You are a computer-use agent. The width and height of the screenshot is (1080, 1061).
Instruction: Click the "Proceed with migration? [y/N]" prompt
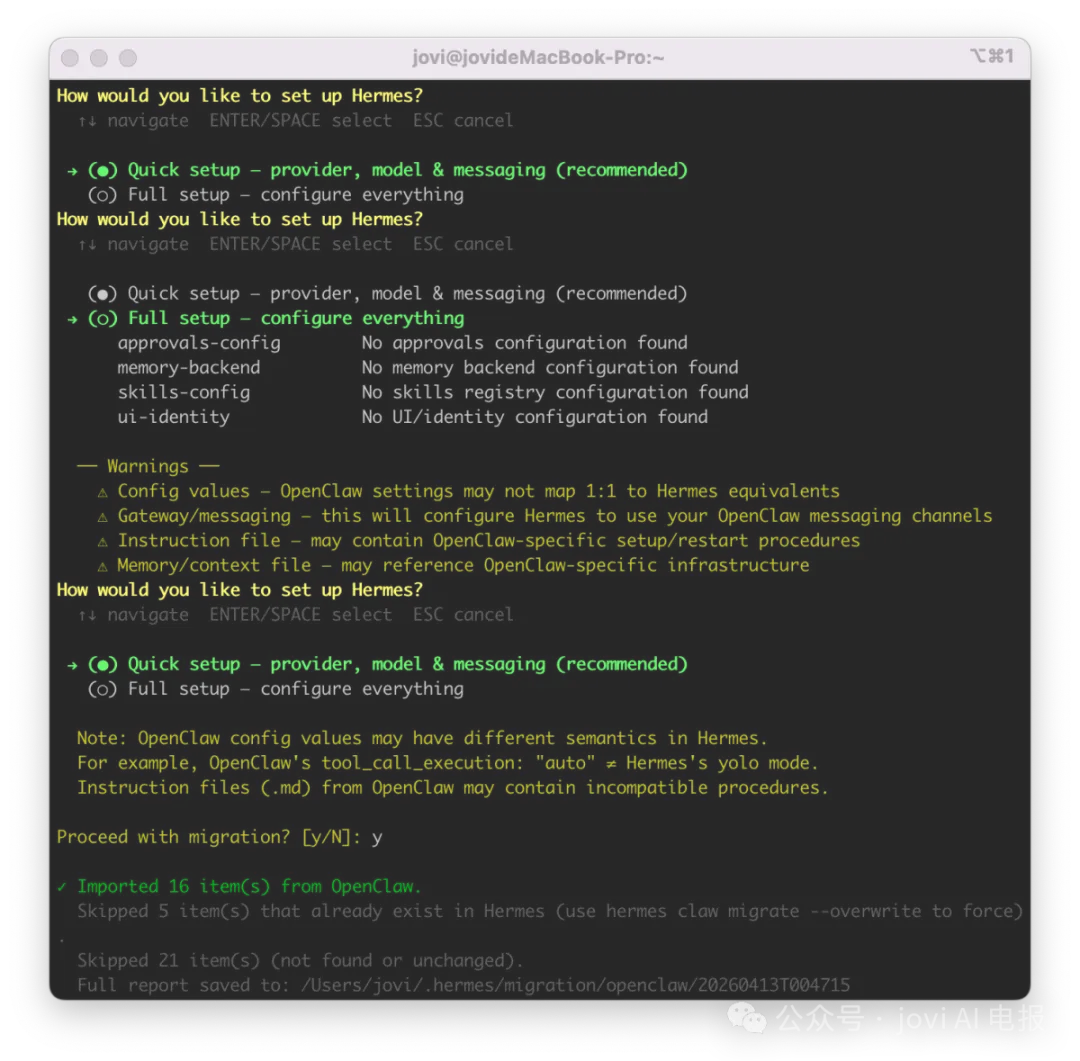(x=209, y=838)
